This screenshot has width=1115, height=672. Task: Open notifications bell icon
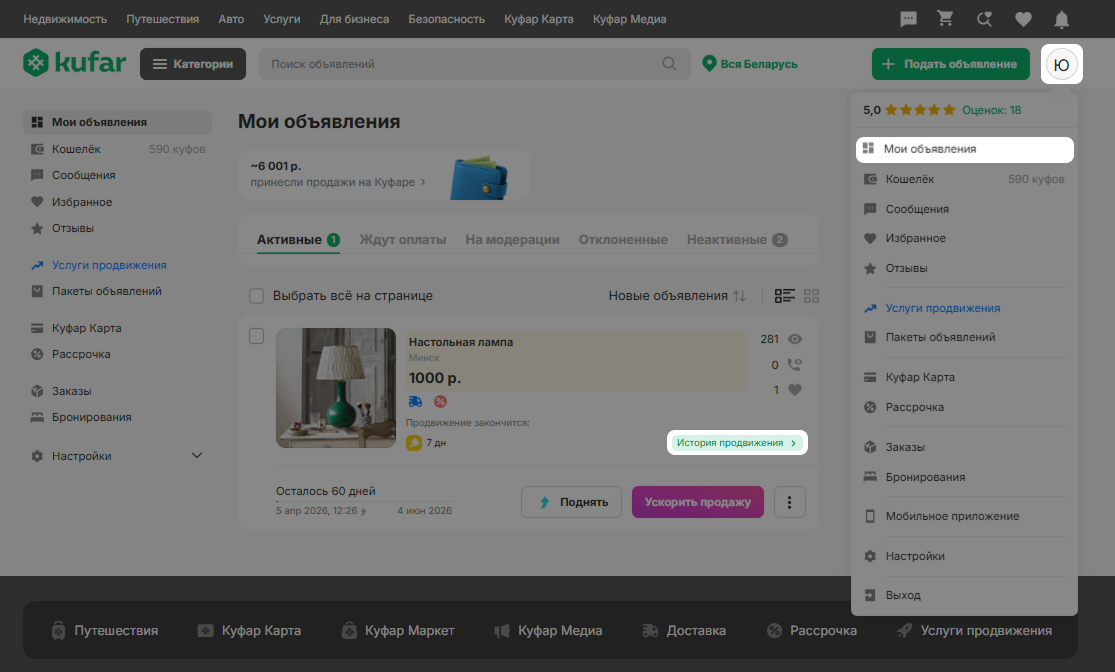[1062, 19]
